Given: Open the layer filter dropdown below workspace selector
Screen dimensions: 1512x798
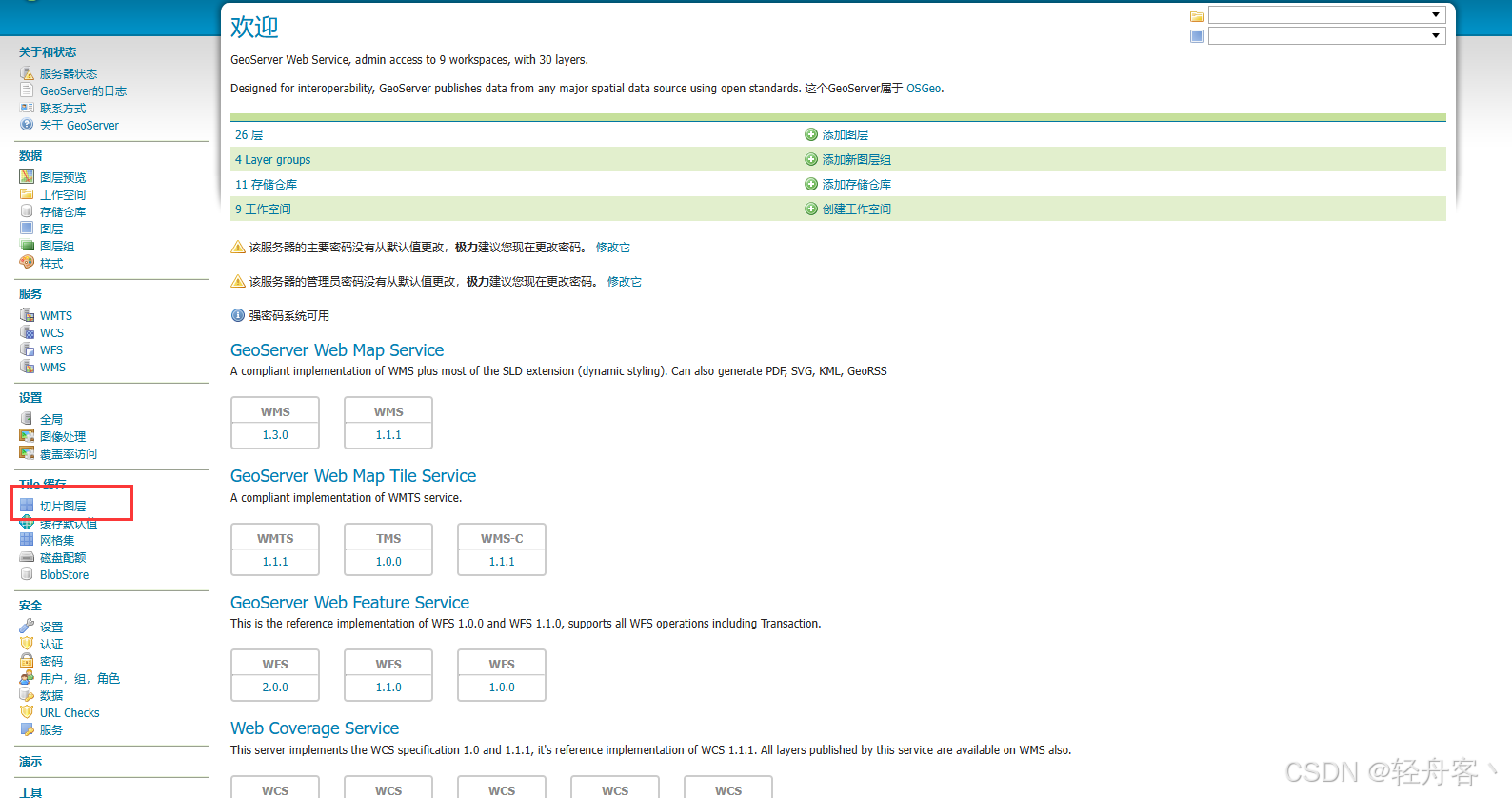Looking at the screenshot, I should 1326,36.
